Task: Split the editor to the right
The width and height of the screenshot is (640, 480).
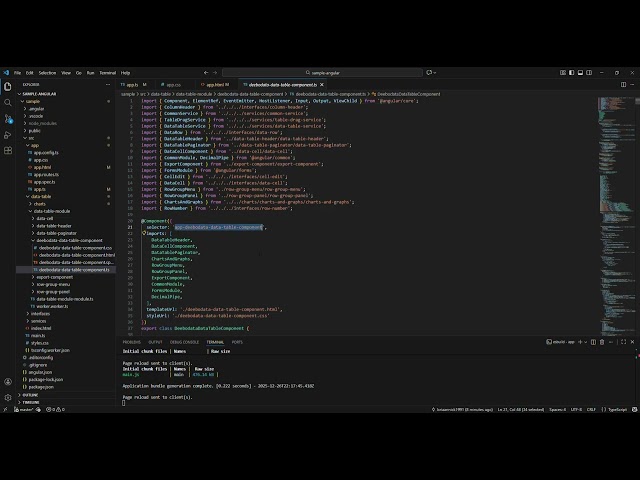Action: 623,84
